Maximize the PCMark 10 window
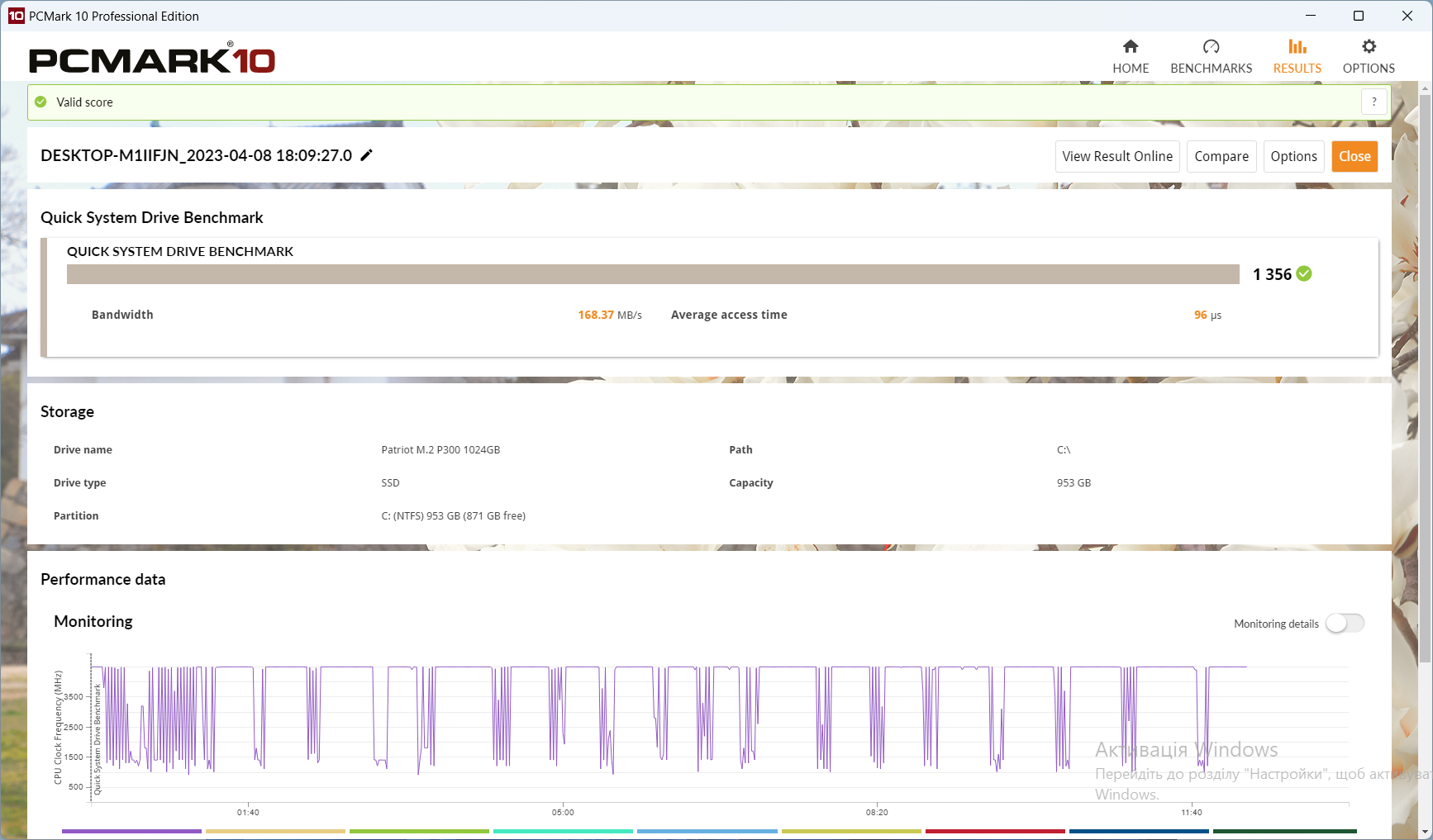 coord(1359,16)
